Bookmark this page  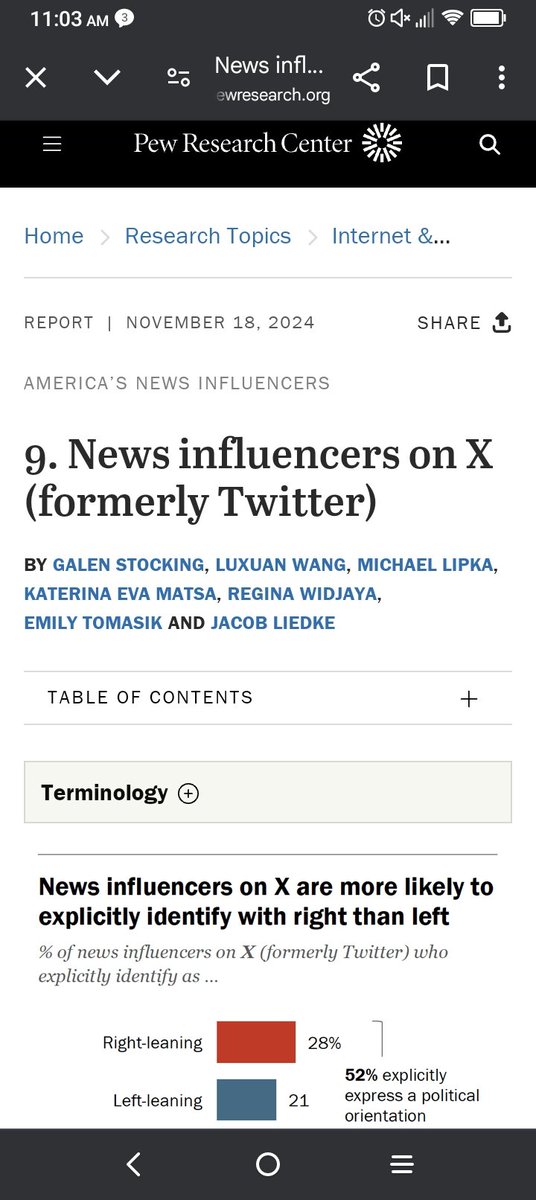point(437,79)
